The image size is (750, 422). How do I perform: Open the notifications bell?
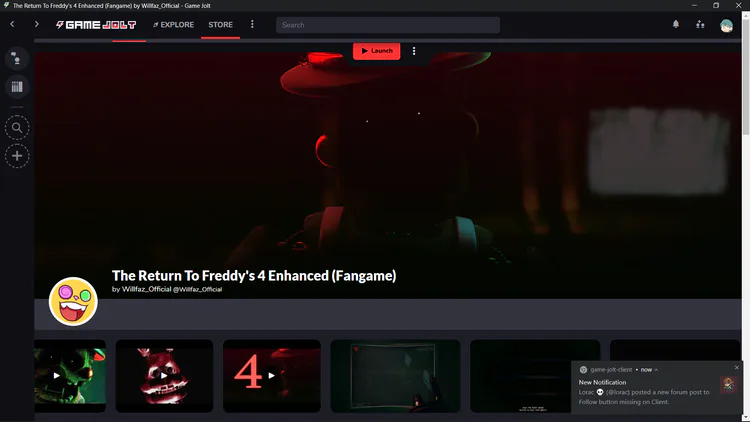pyautogui.click(x=676, y=24)
